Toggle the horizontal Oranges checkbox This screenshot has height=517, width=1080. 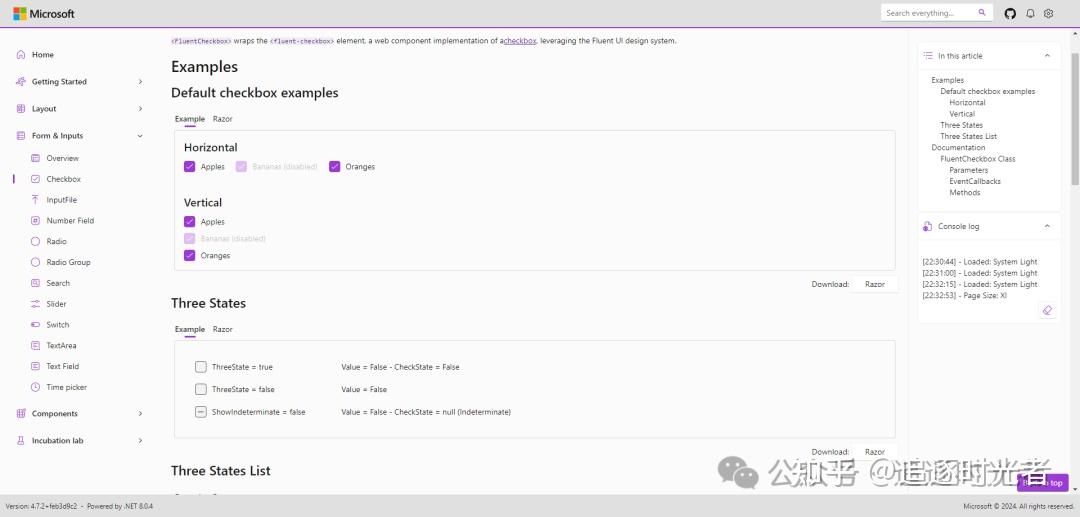pos(335,167)
